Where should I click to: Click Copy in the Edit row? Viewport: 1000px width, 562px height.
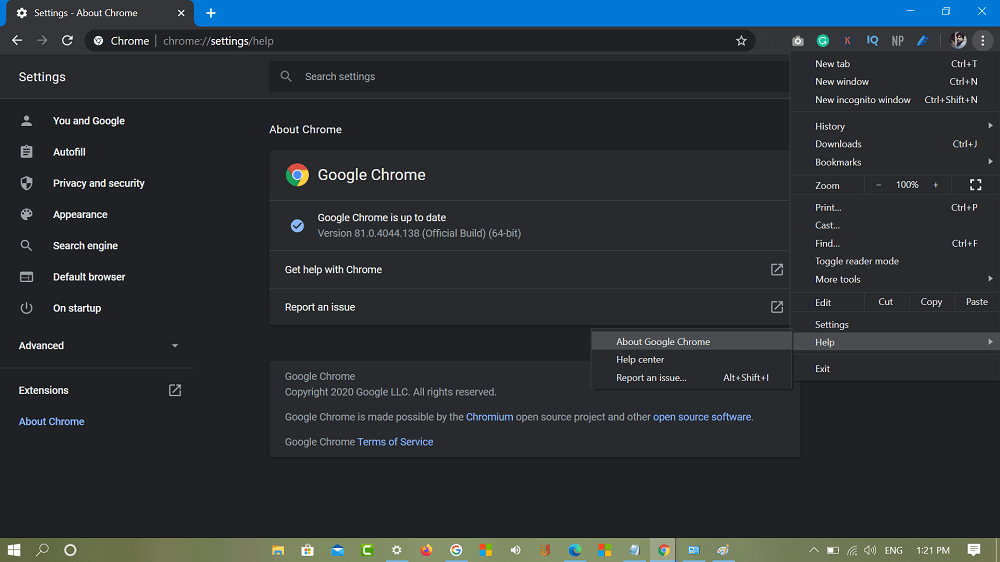tap(930, 302)
